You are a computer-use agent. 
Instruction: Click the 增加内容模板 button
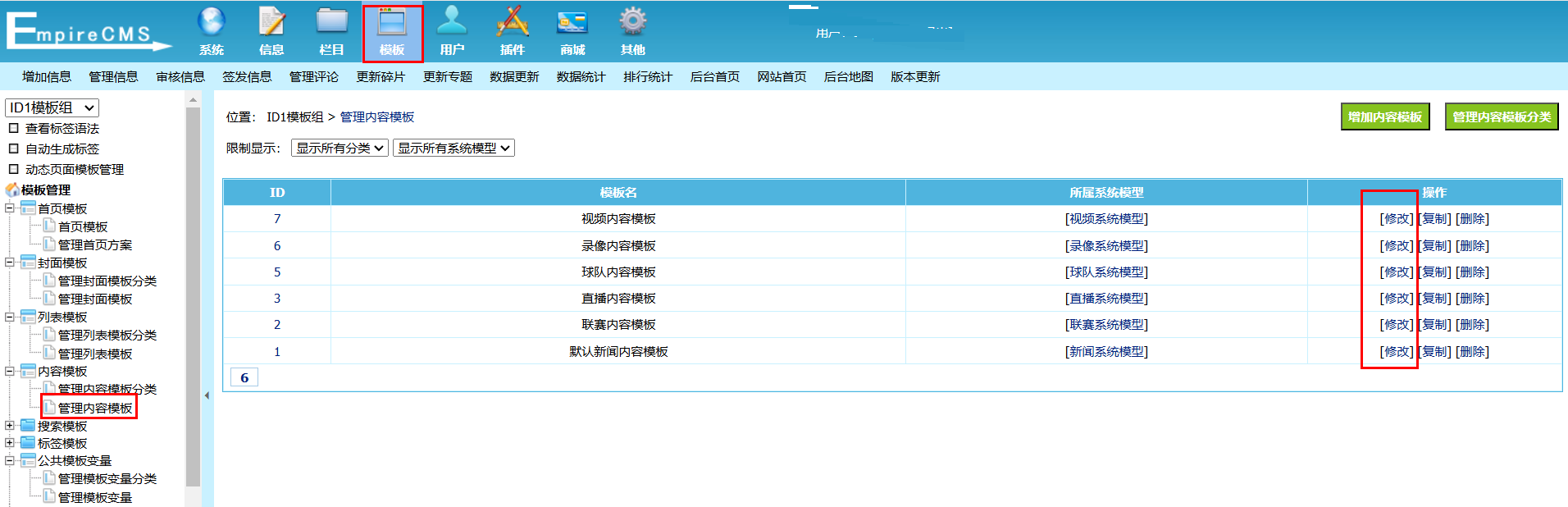tap(1385, 117)
